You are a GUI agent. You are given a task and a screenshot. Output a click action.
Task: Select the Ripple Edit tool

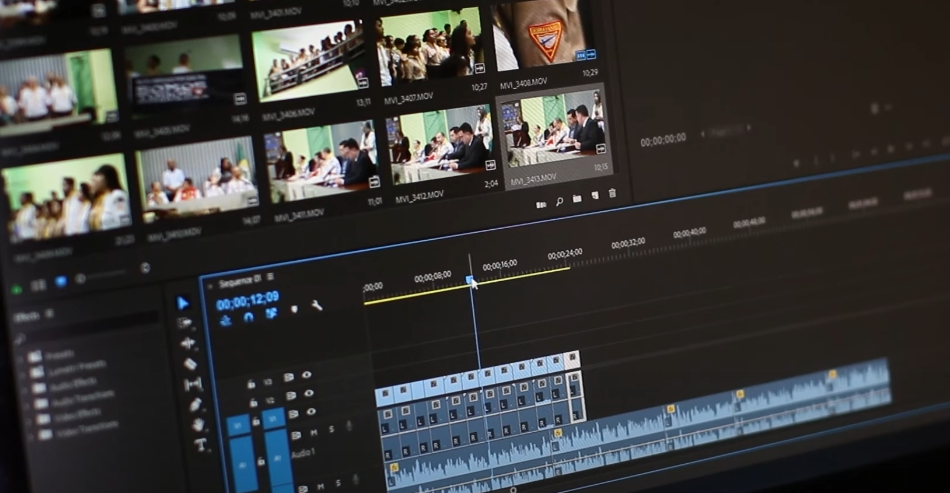(188, 343)
